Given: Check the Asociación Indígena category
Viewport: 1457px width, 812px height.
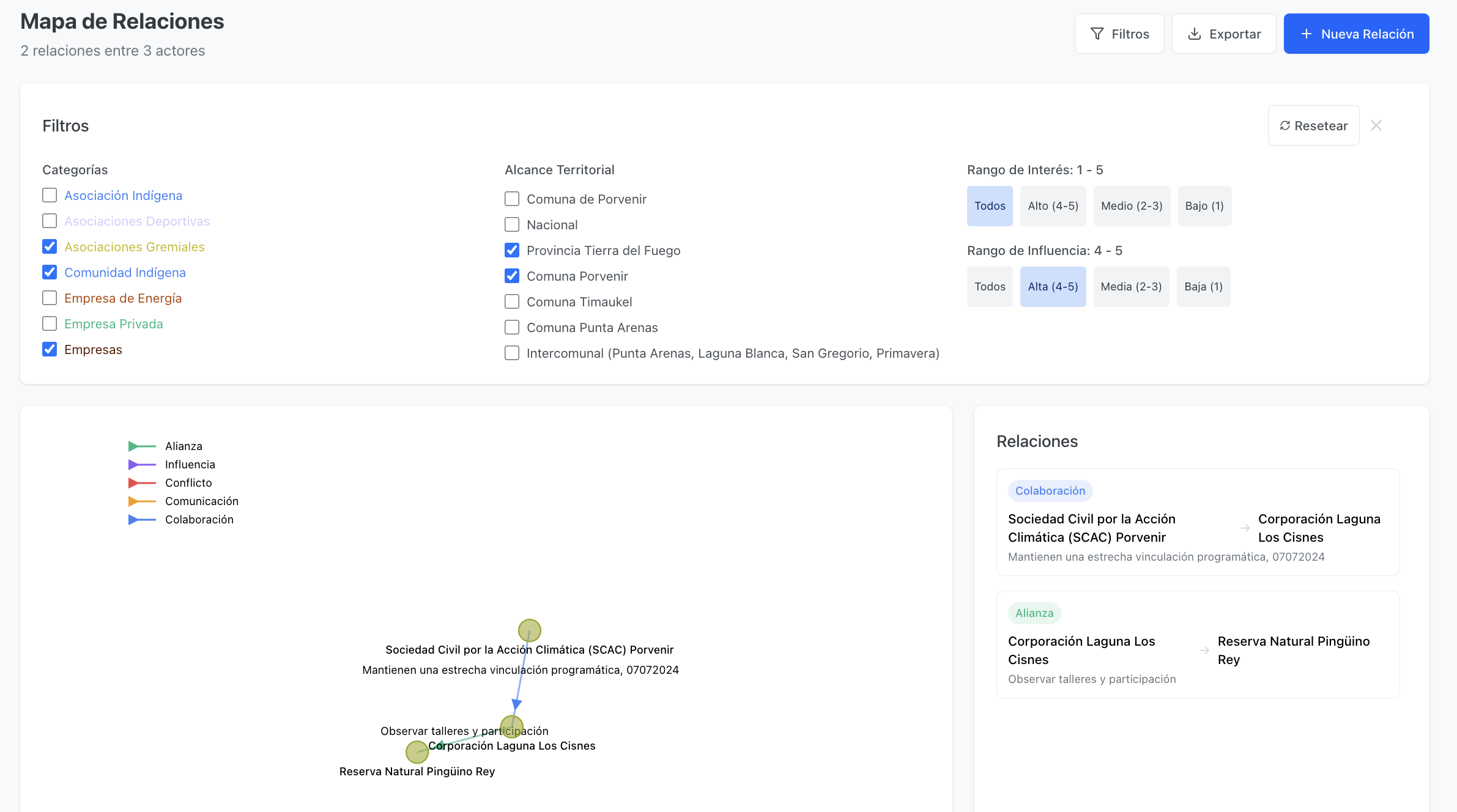Looking at the screenshot, I should click(x=50, y=195).
